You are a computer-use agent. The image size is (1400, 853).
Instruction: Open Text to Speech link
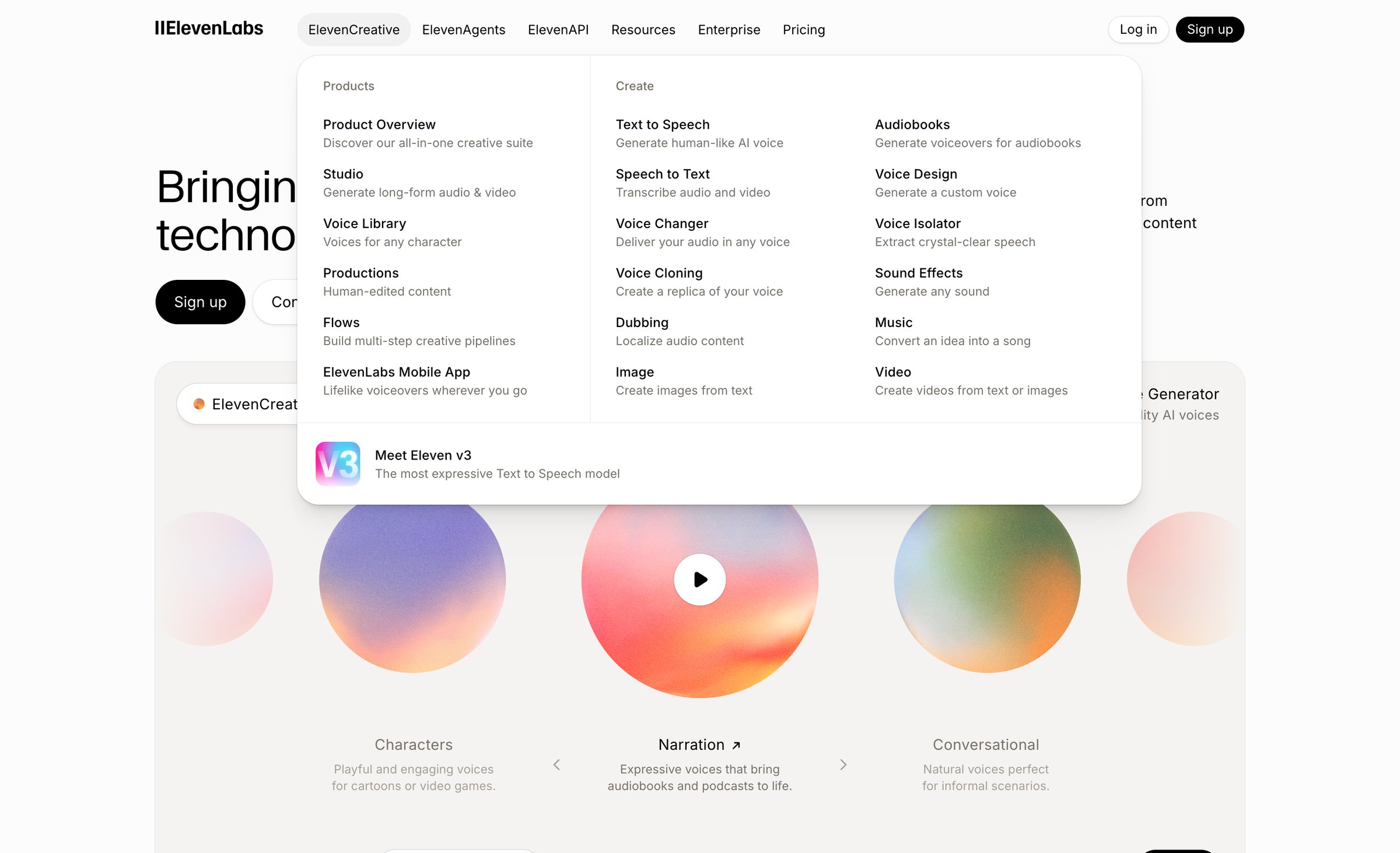[699, 133]
